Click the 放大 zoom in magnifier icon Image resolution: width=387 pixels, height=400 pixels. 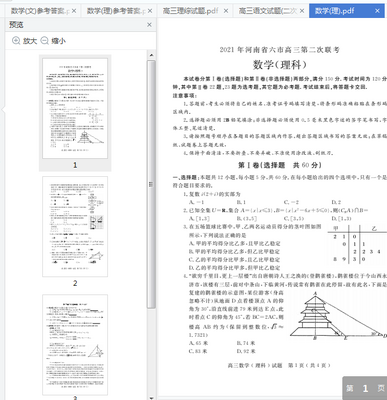point(16,41)
